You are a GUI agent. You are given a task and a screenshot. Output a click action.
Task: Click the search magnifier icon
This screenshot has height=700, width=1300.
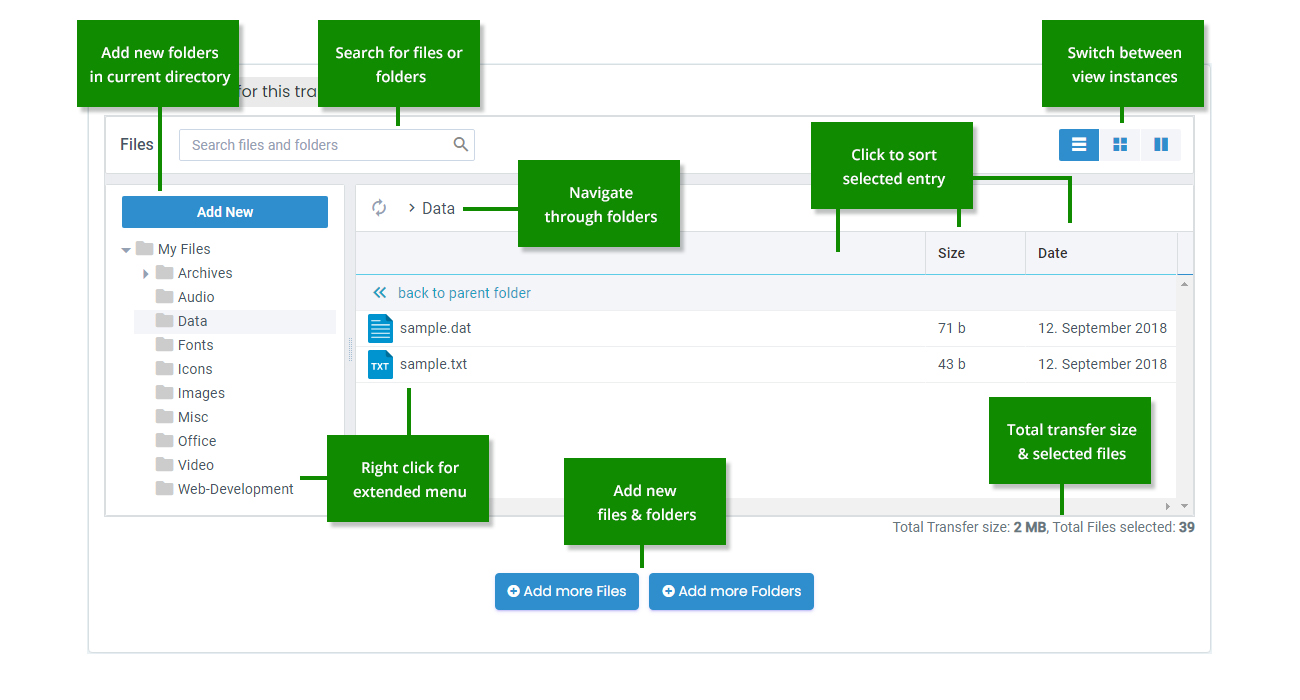click(x=460, y=144)
